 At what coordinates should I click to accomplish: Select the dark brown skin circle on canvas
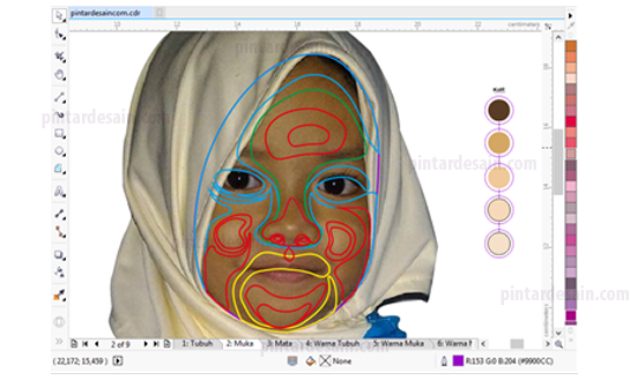pos(499,110)
